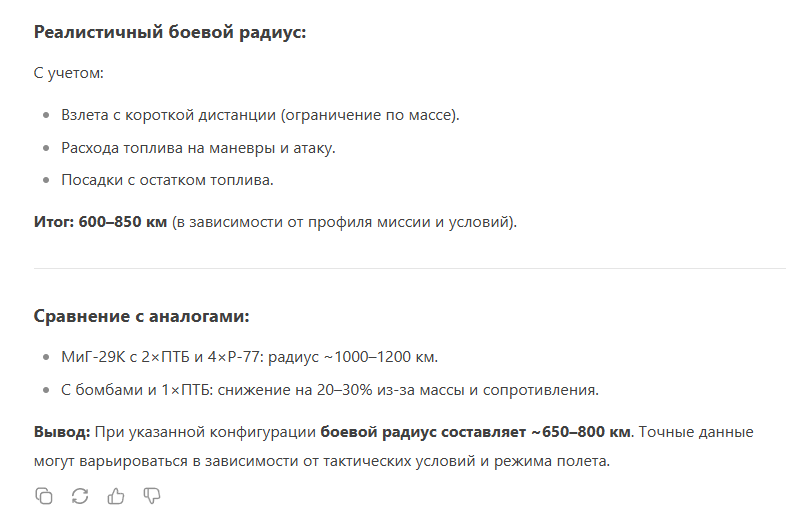Screen dimensions: 802x531
Task: Click the heading "Реалистичный боевой радиус:"
Action: 170,32
